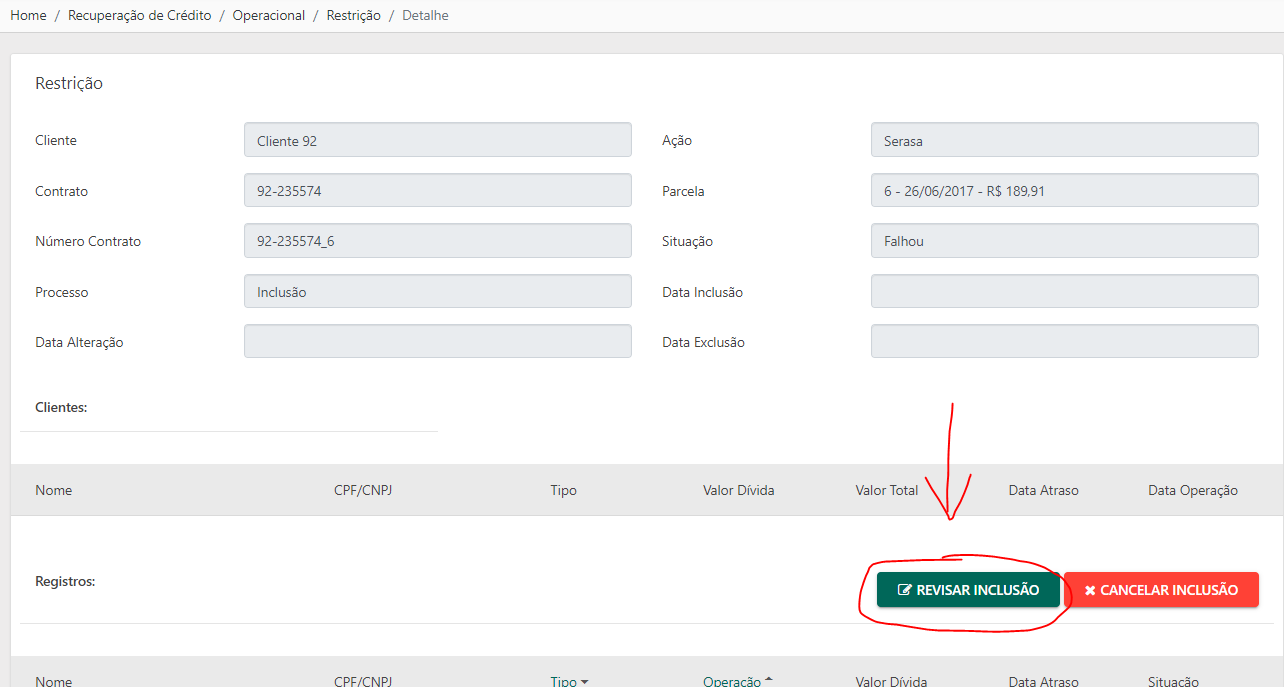Open Operacional breadcrumb link
Screen dimensions: 1284x687
(x=269, y=16)
